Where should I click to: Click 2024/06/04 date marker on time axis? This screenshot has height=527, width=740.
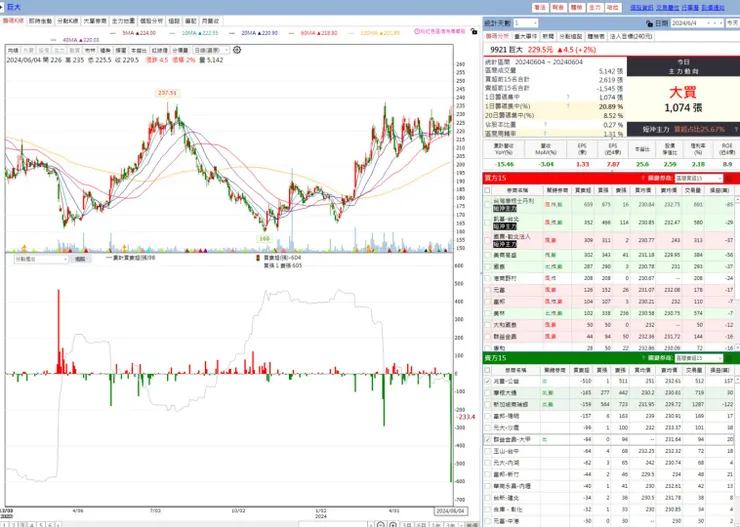451,511
